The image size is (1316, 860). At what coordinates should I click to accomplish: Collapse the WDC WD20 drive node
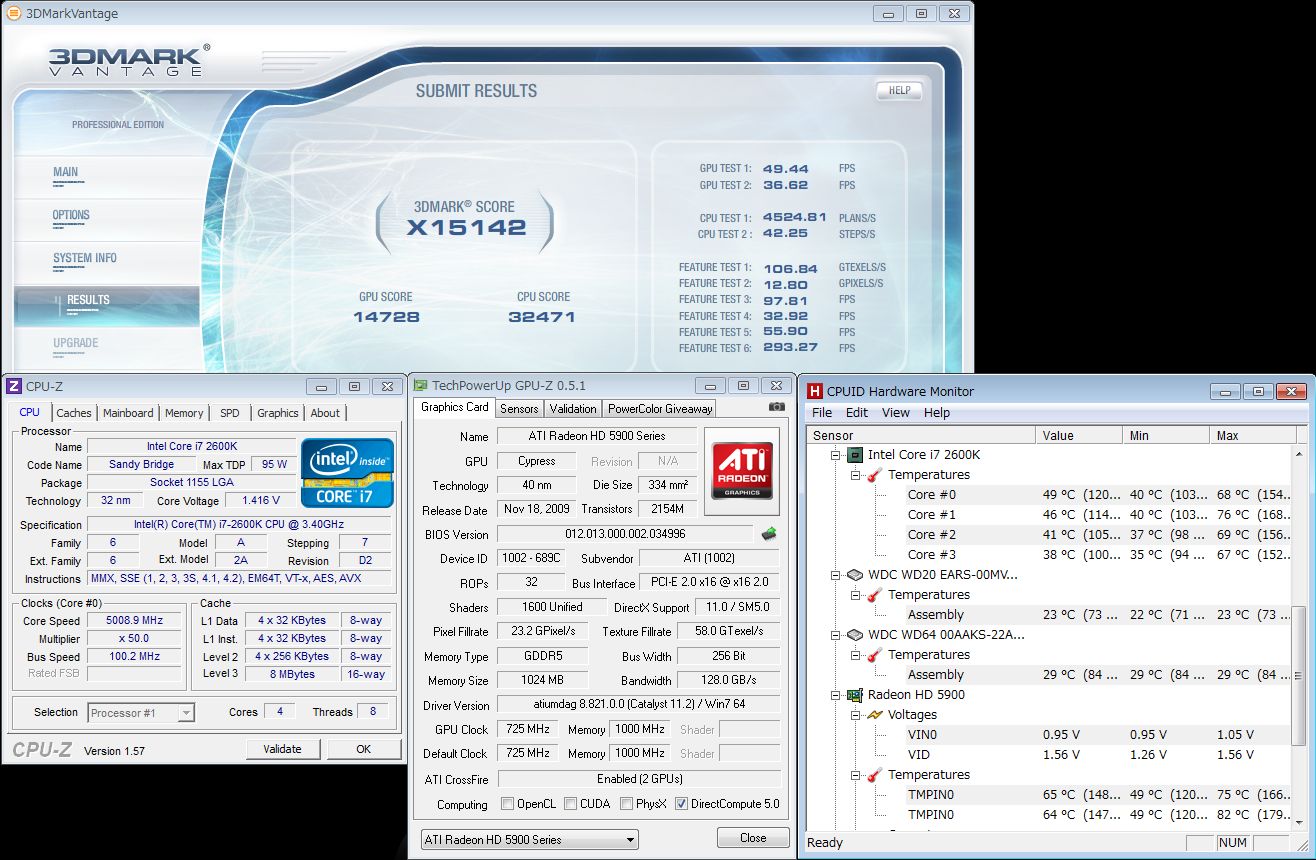pyautogui.click(x=835, y=575)
